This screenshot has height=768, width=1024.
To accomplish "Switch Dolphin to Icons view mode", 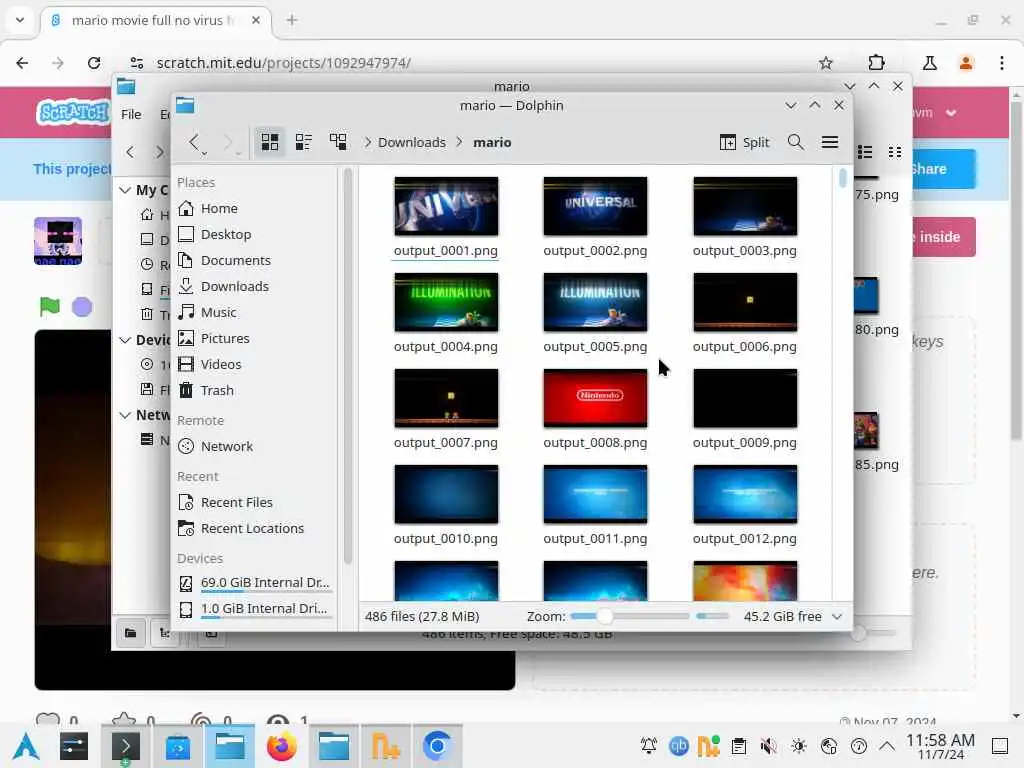I will [x=270, y=142].
